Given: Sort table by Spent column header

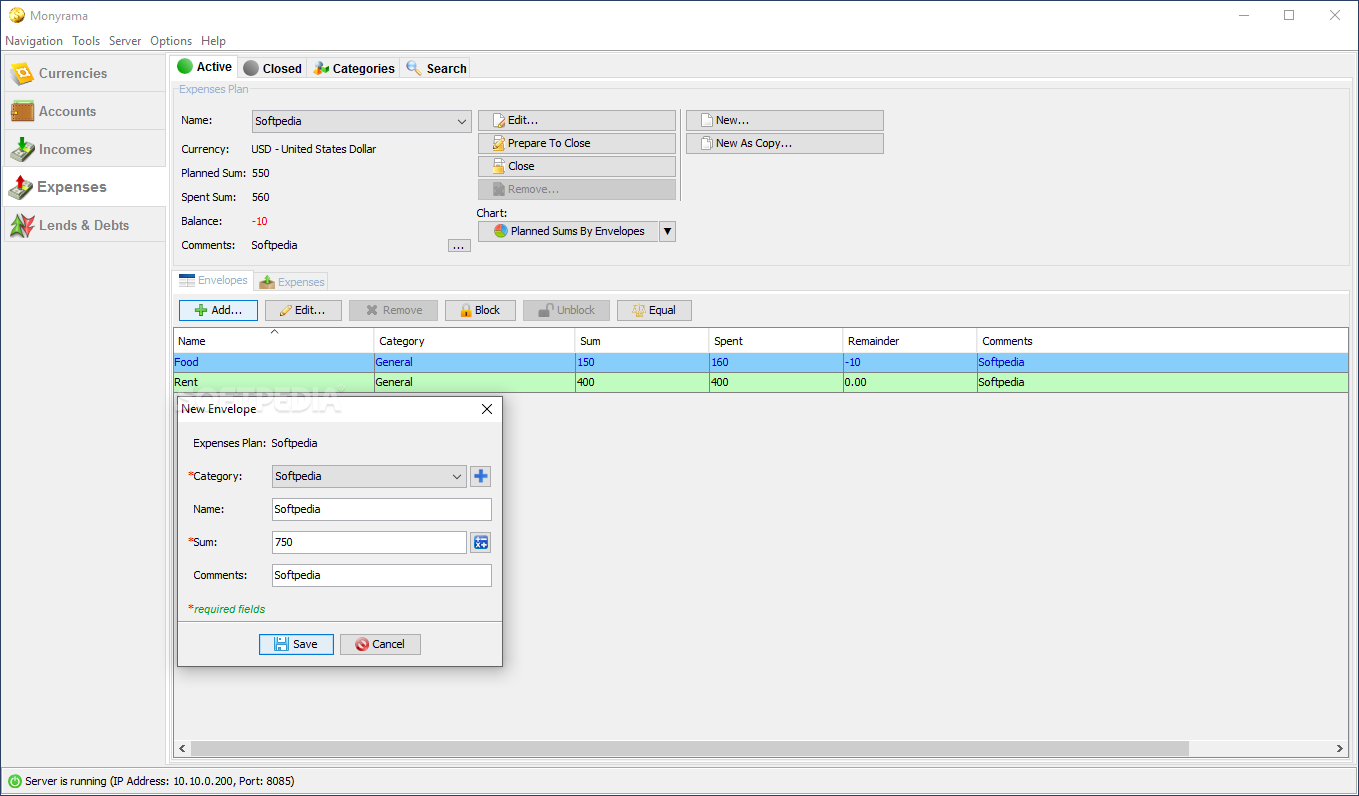Looking at the screenshot, I should click(x=776, y=340).
